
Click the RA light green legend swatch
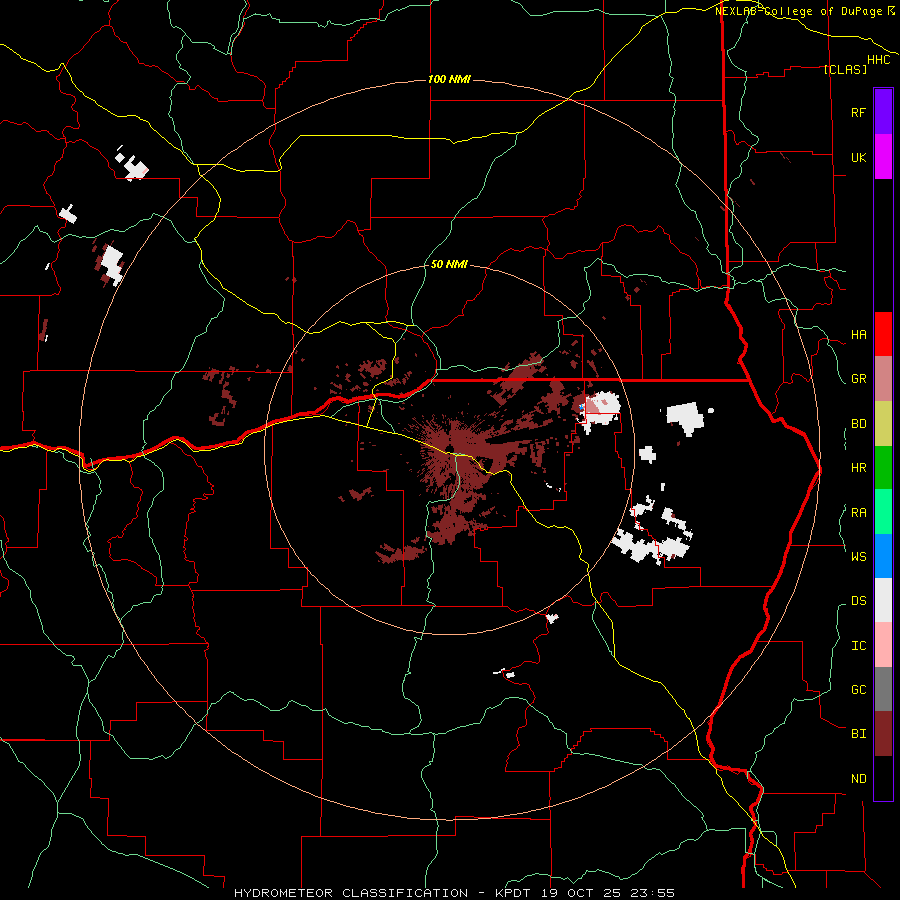coord(883,512)
